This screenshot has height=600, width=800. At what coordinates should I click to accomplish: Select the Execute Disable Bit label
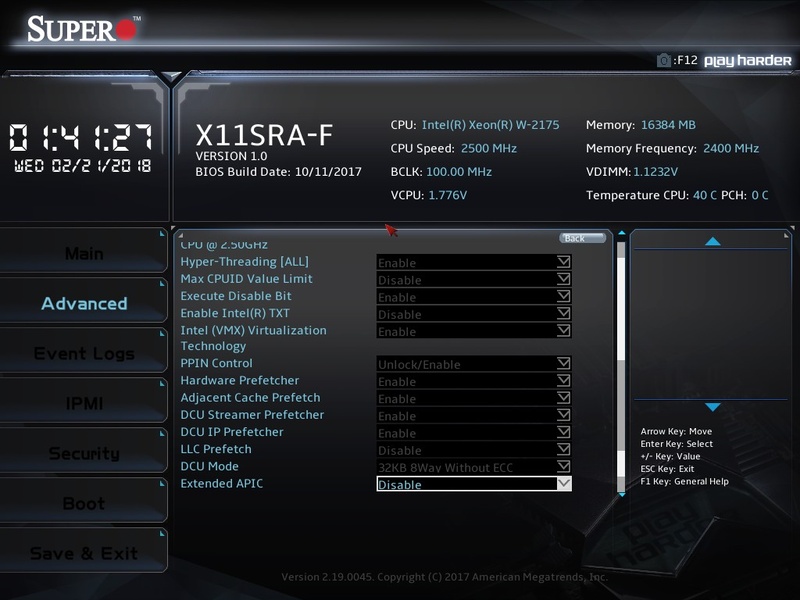(236, 296)
